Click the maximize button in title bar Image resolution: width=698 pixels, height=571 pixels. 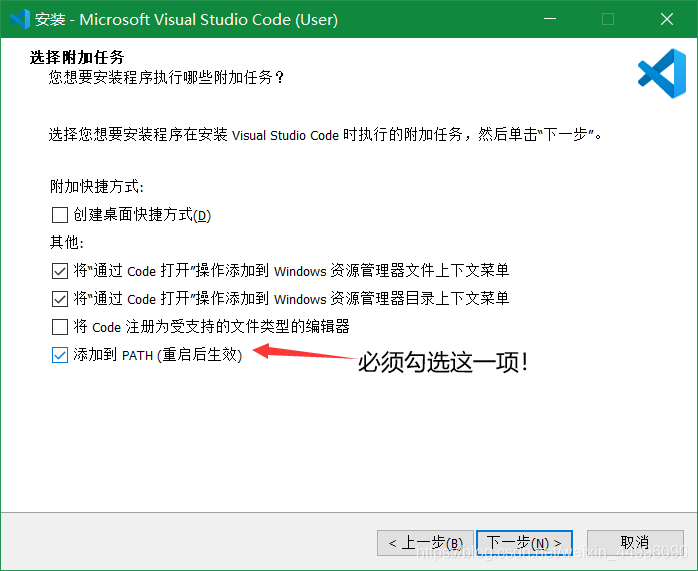coord(608,19)
